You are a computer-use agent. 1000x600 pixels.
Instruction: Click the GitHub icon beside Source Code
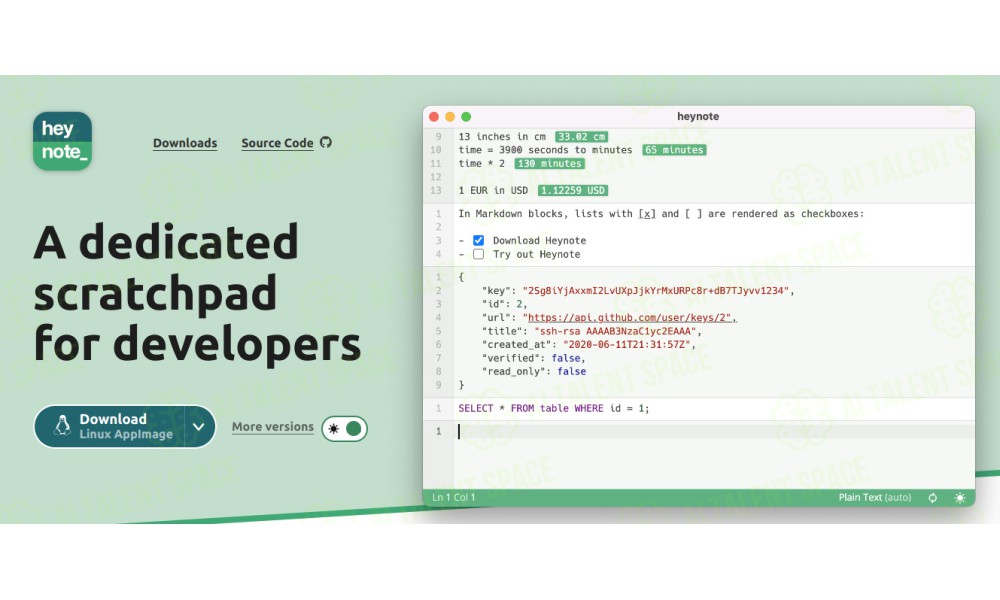(x=326, y=142)
